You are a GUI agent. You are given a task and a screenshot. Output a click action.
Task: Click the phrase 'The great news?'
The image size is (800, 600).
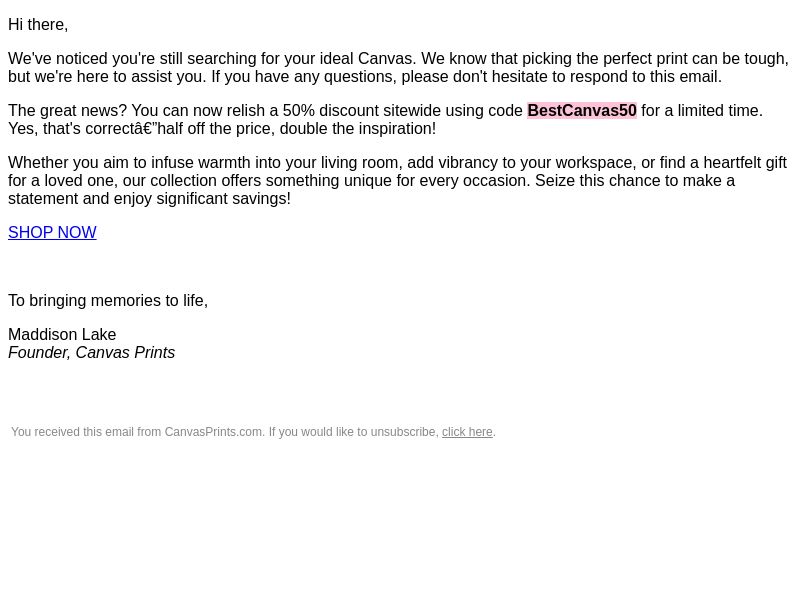click(x=67, y=110)
